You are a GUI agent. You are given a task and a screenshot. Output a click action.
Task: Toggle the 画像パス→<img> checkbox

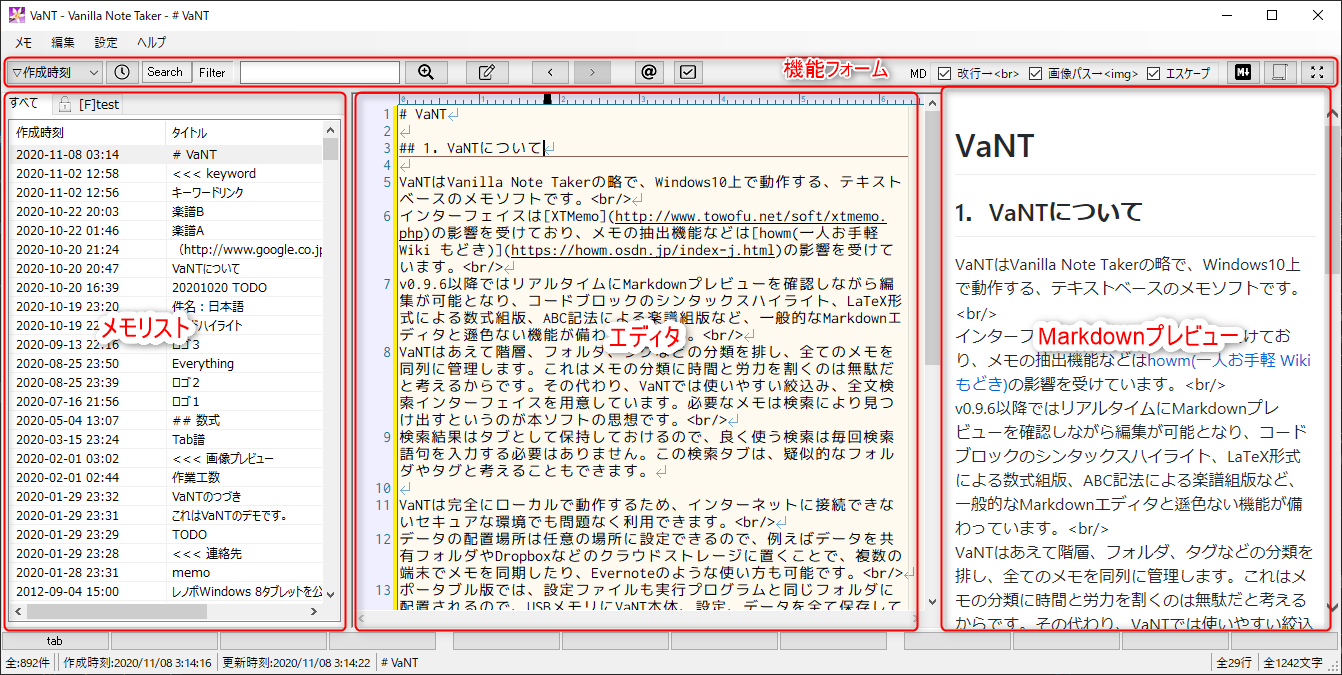(x=1035, y=73)
